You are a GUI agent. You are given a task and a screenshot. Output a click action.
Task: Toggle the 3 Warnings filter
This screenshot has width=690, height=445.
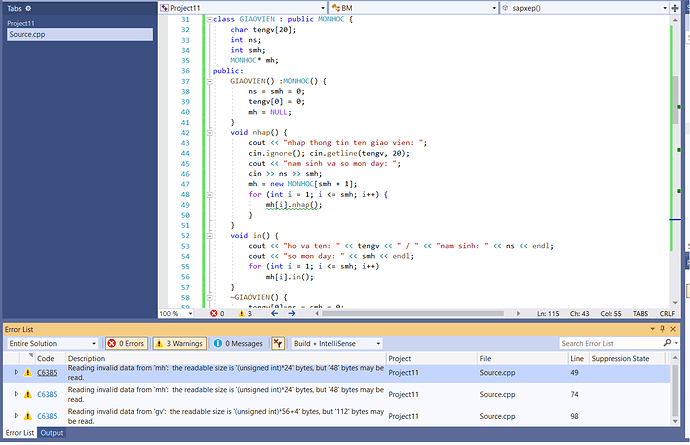point(179,343)
